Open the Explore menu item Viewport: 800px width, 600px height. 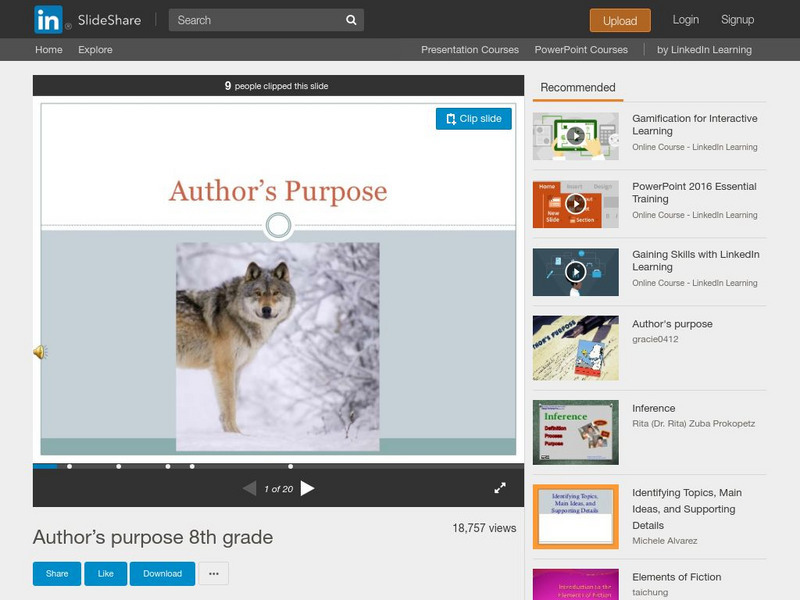click(96, 50)
